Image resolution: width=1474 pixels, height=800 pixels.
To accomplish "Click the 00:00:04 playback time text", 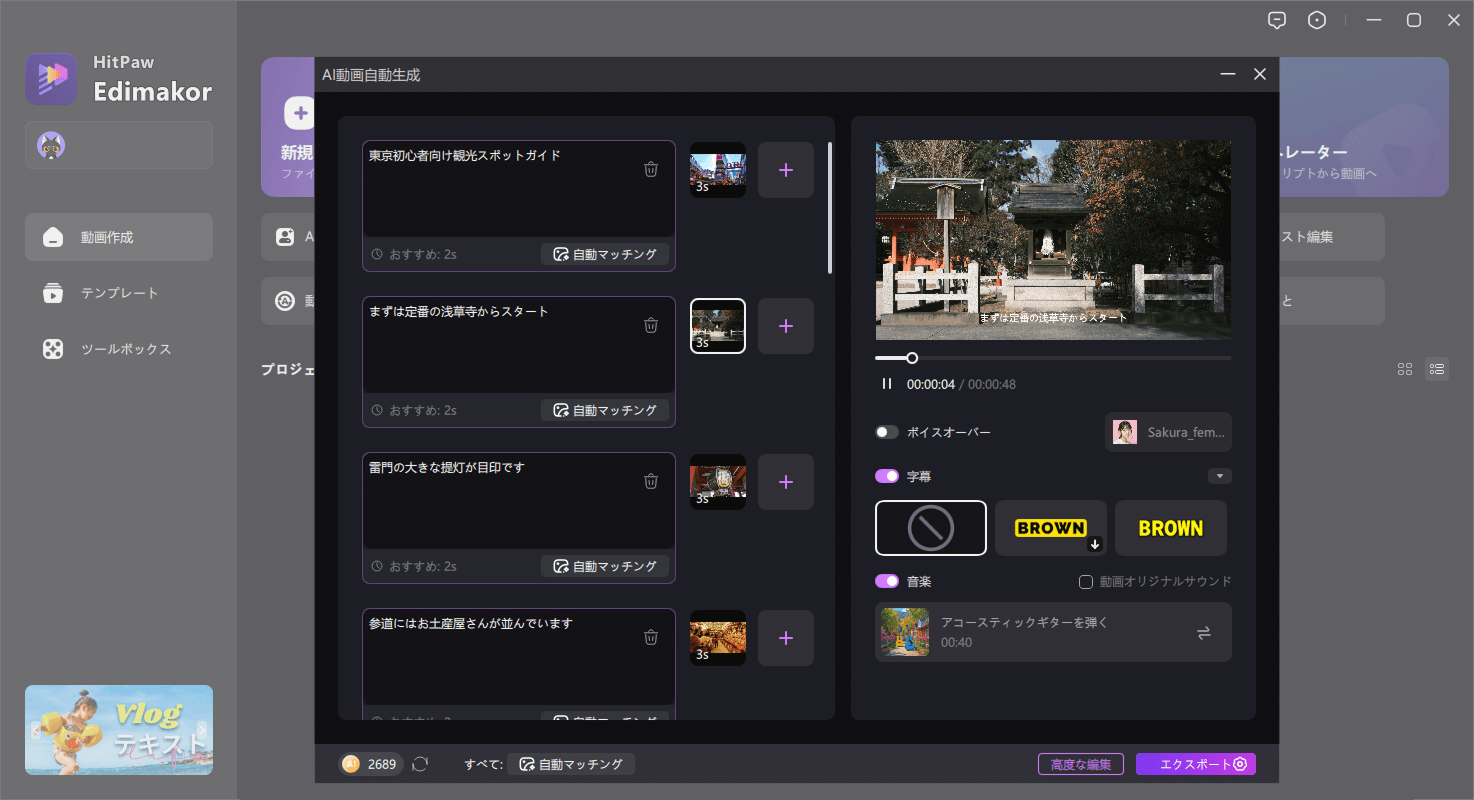I will pyautogui.click(x=931, y=384).
